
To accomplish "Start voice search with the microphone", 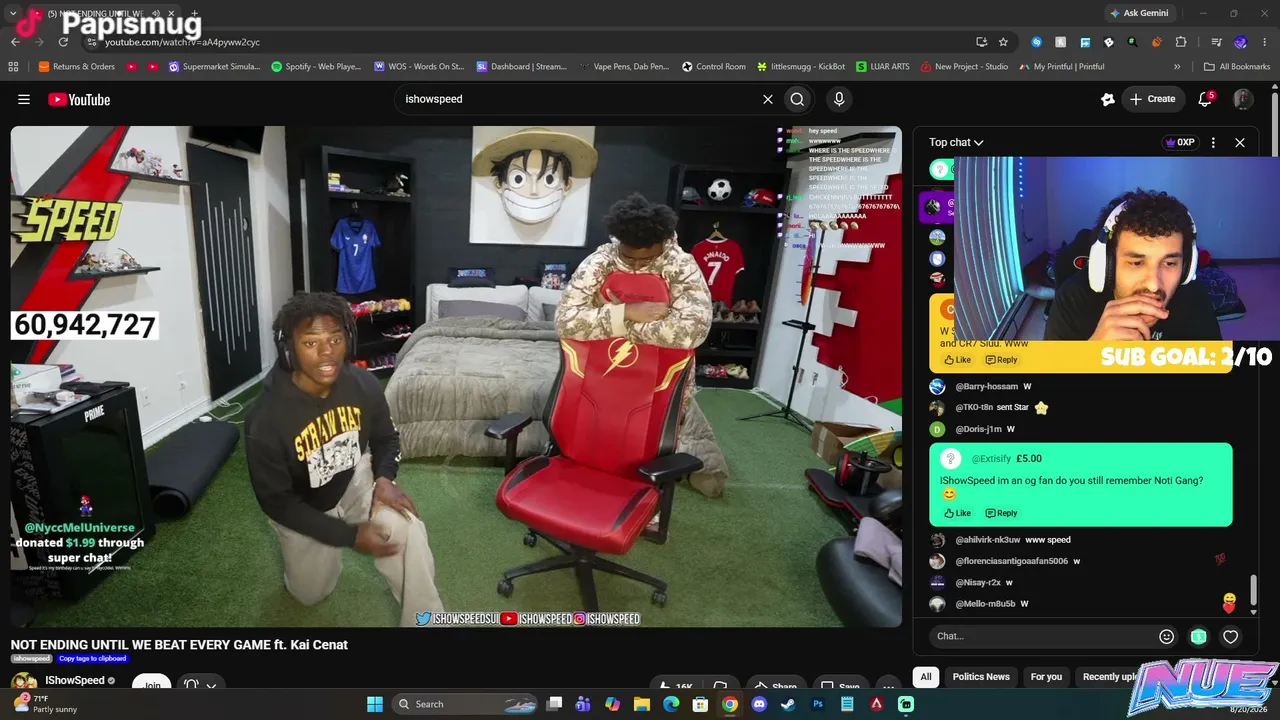I will 839,99.
